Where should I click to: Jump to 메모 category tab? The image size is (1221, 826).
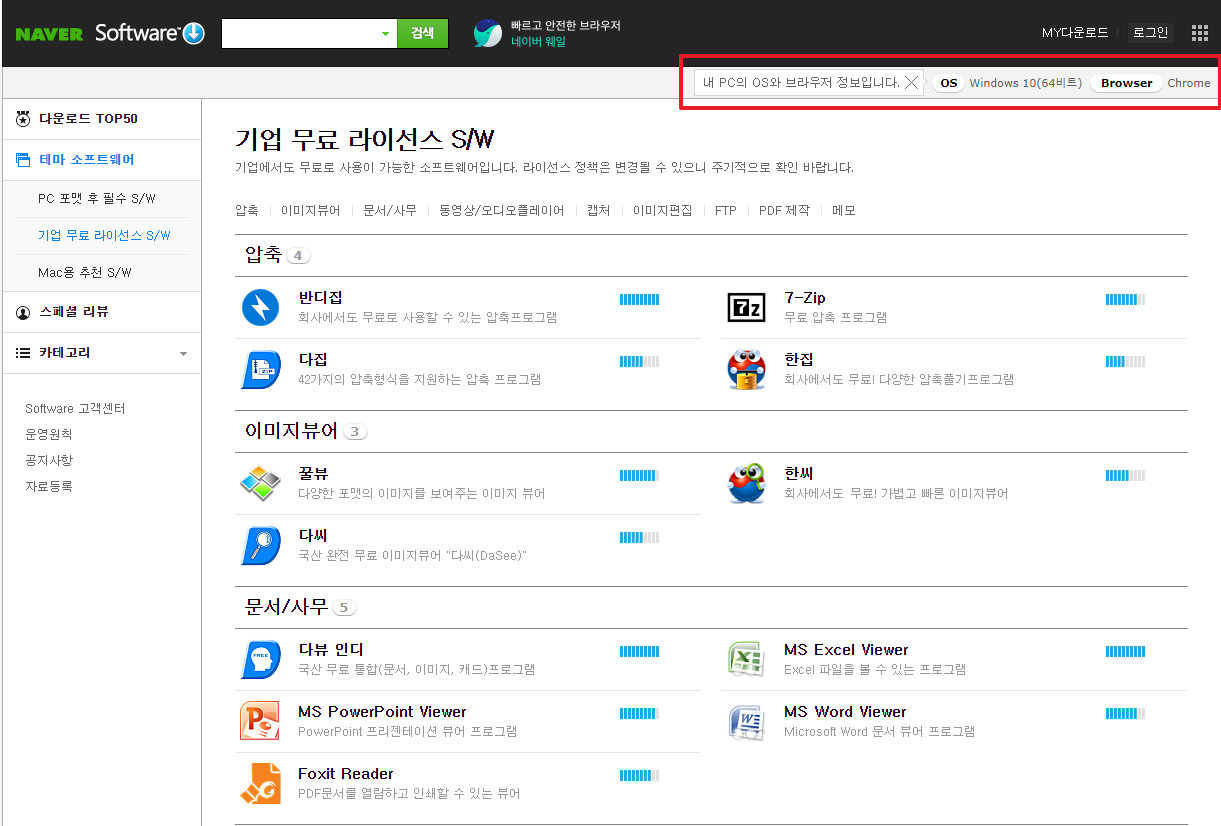click(x=844, y=211)
